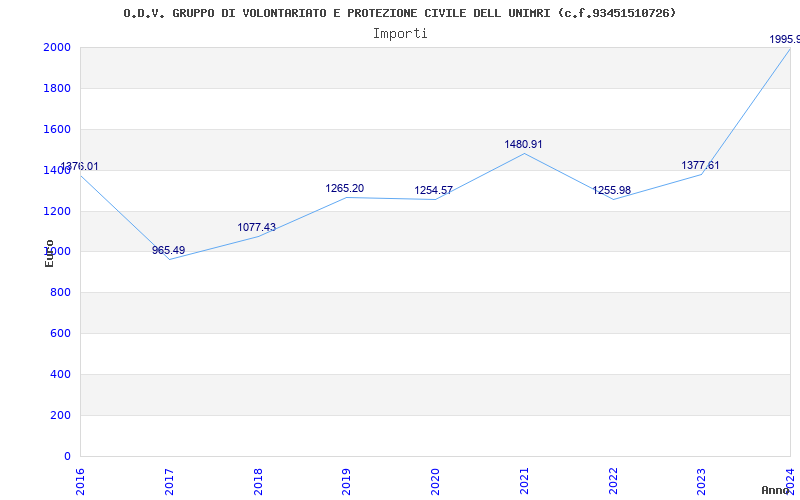Select the 2023 year tick label
Viewport: 800px width, 500px height.
701,479
